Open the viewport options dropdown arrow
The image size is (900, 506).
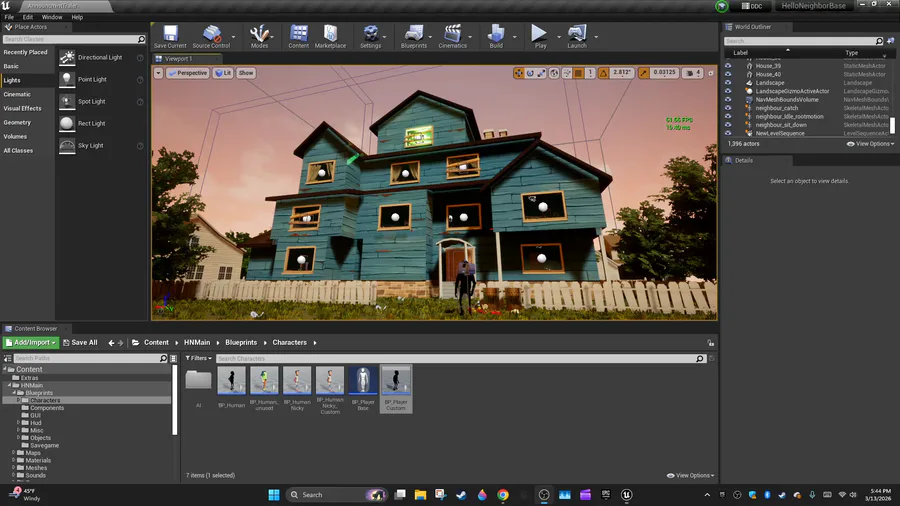point(158,73)
